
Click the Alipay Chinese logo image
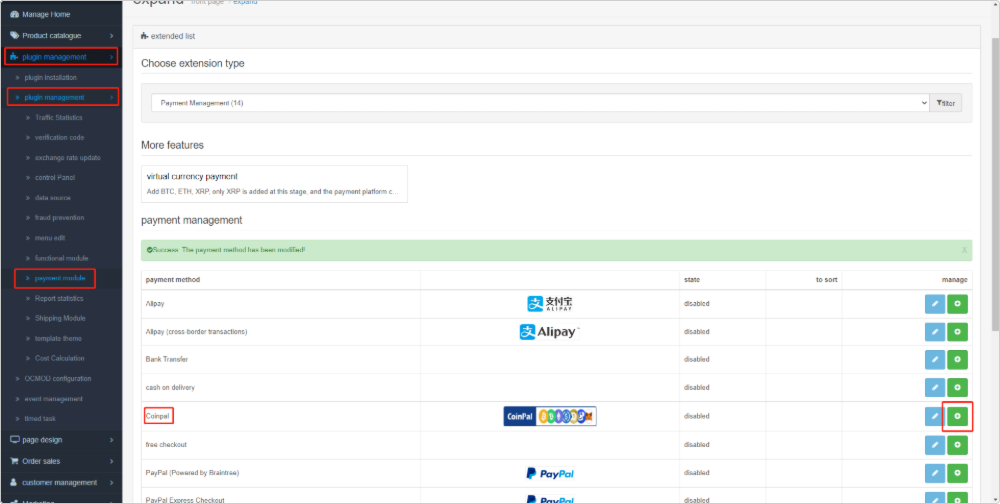550,304
